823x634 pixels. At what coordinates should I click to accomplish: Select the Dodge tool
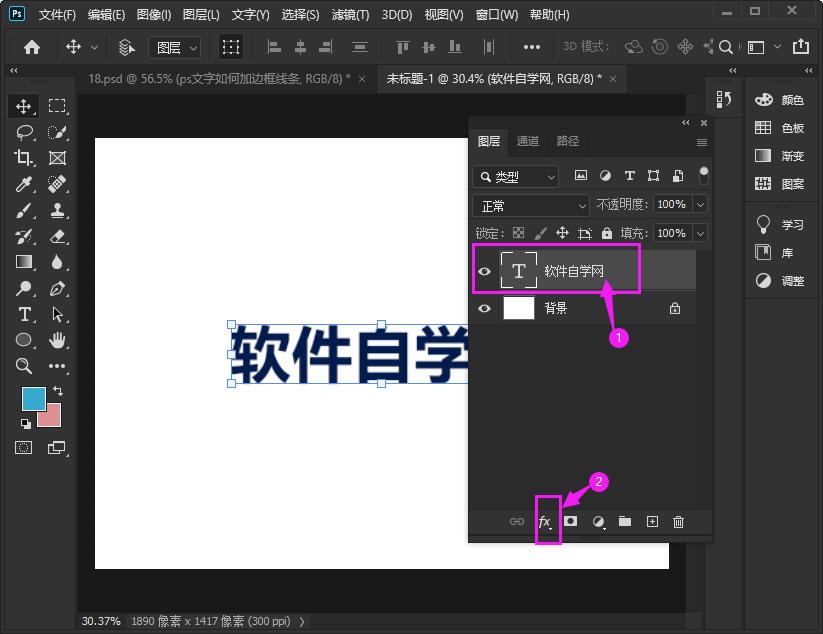click(x=24, y=288)
